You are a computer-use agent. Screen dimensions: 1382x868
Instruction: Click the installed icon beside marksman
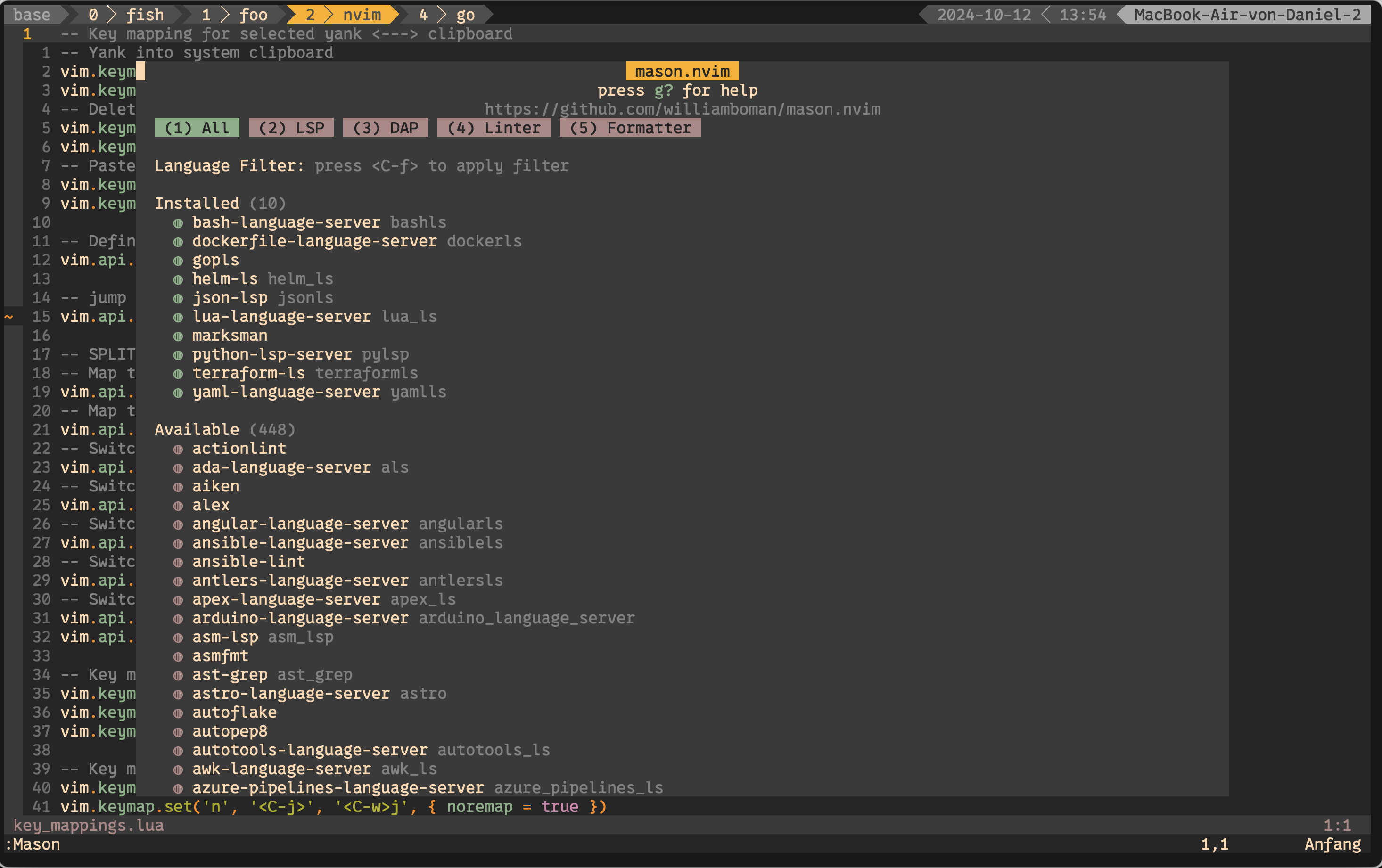pos(178,336)
